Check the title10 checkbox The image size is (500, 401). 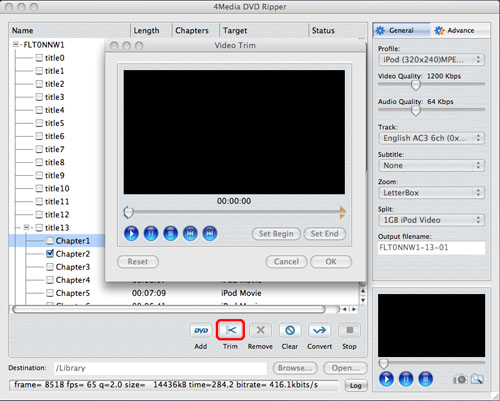(39, 188)
